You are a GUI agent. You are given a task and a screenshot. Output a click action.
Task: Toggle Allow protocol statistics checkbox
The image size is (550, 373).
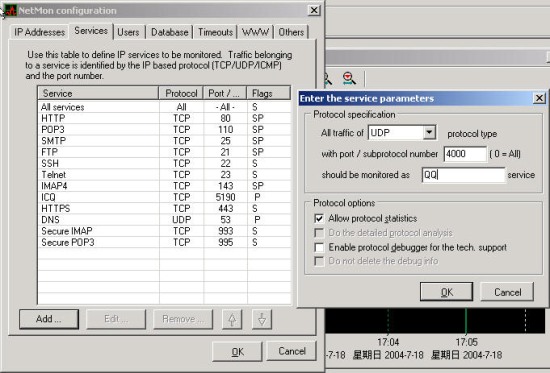point(319,219)
